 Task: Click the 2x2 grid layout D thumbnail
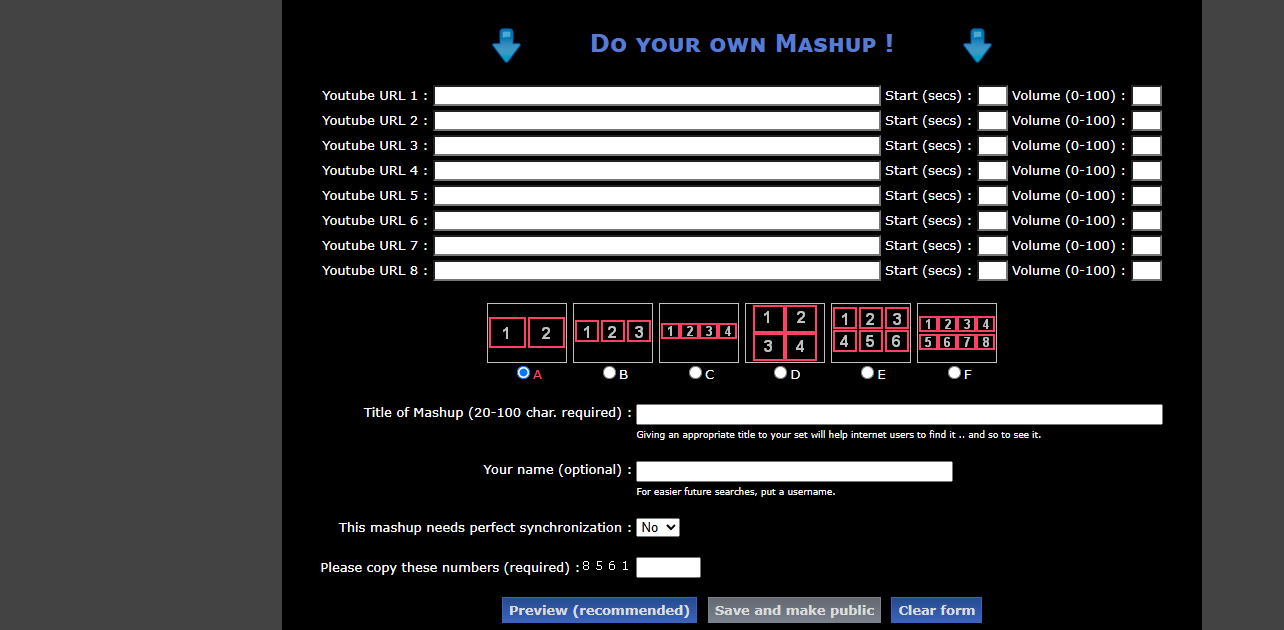pos(784,333)
